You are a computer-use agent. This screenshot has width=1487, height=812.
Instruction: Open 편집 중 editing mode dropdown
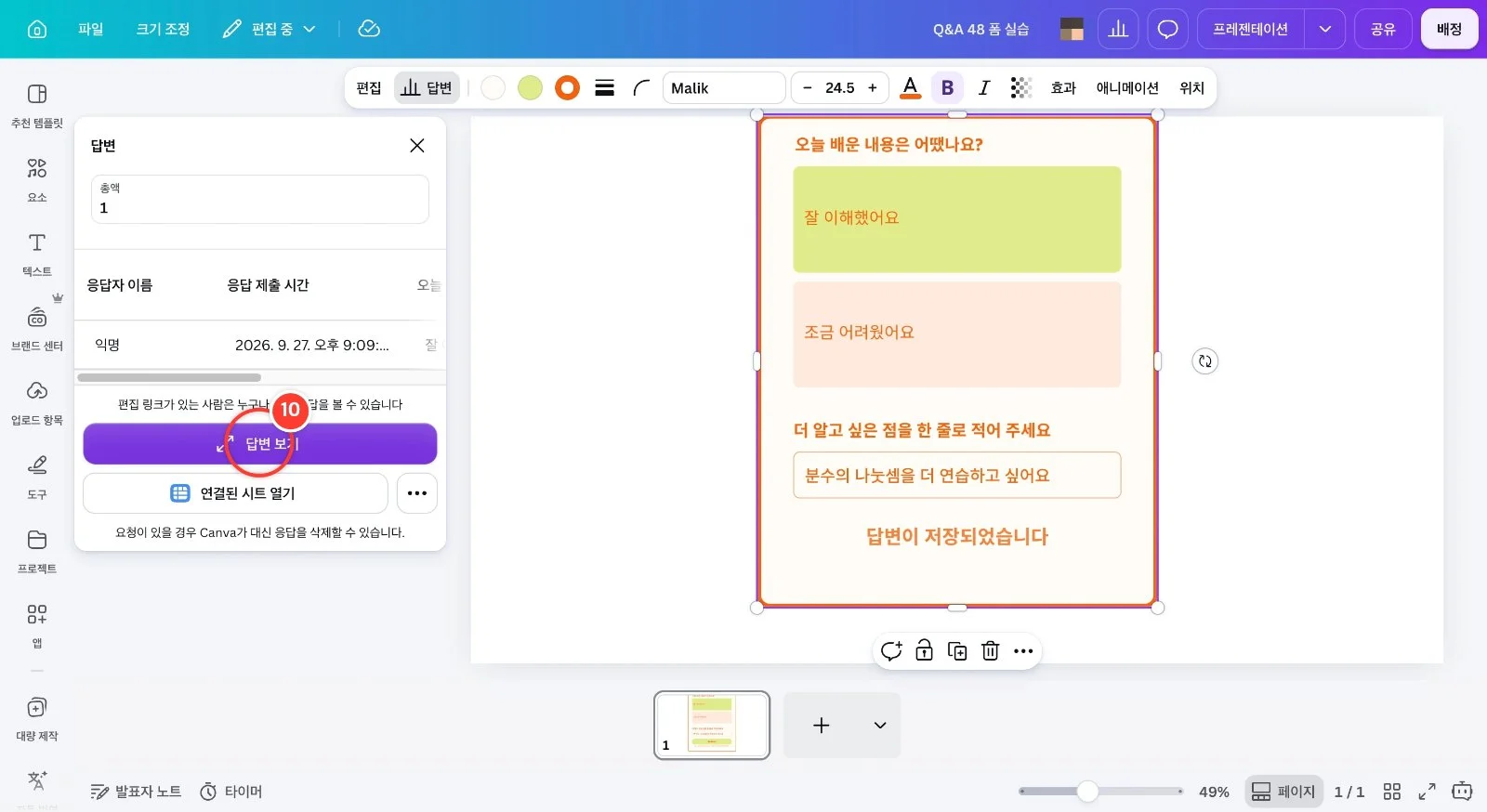[x=270, y=29]
